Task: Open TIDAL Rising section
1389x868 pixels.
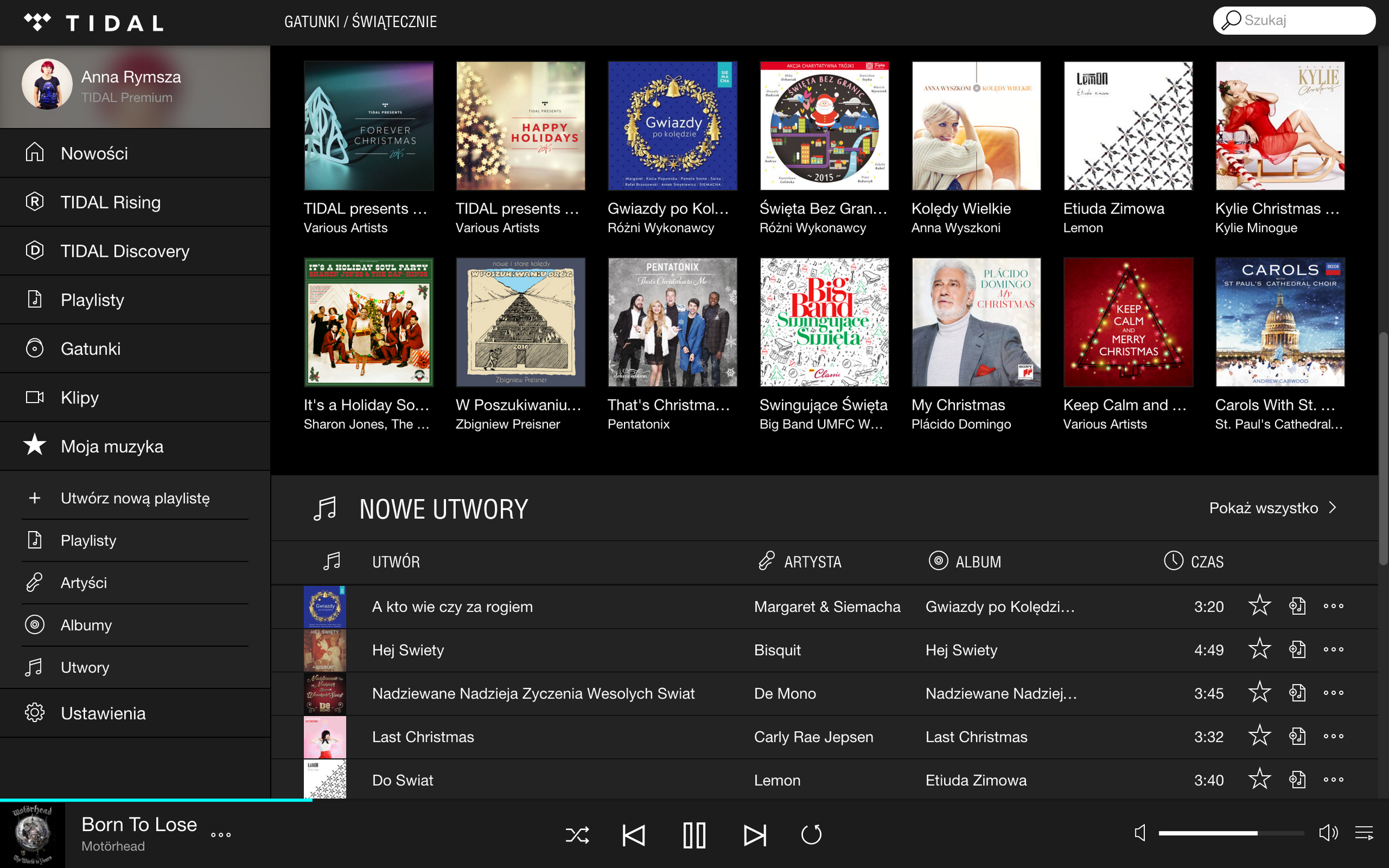Action: (135, 202)
